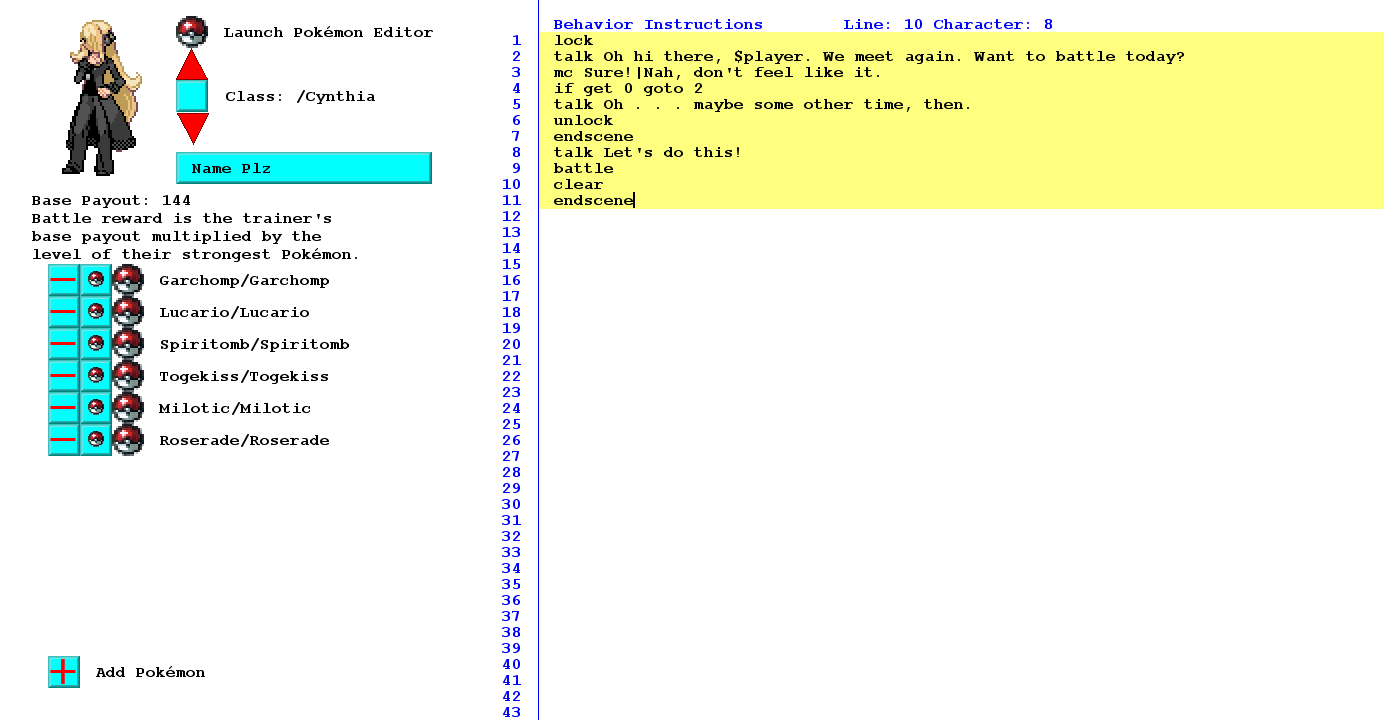Click the large Poké Ball icon beside Spiritomb
The height and width of the screenshot is (720, 1384).
(128, 344)
